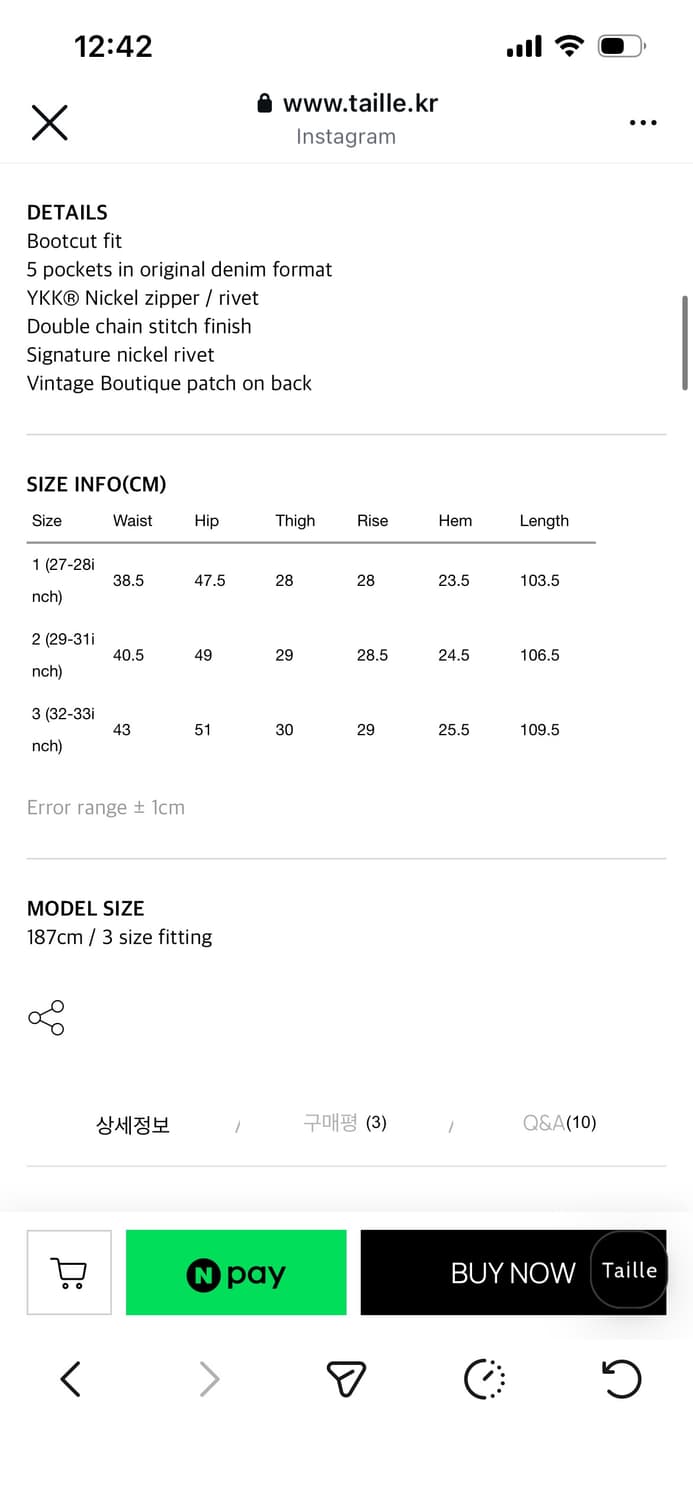Go forward with the right arrow
693x1500 pixels.
pos(209,1380)
